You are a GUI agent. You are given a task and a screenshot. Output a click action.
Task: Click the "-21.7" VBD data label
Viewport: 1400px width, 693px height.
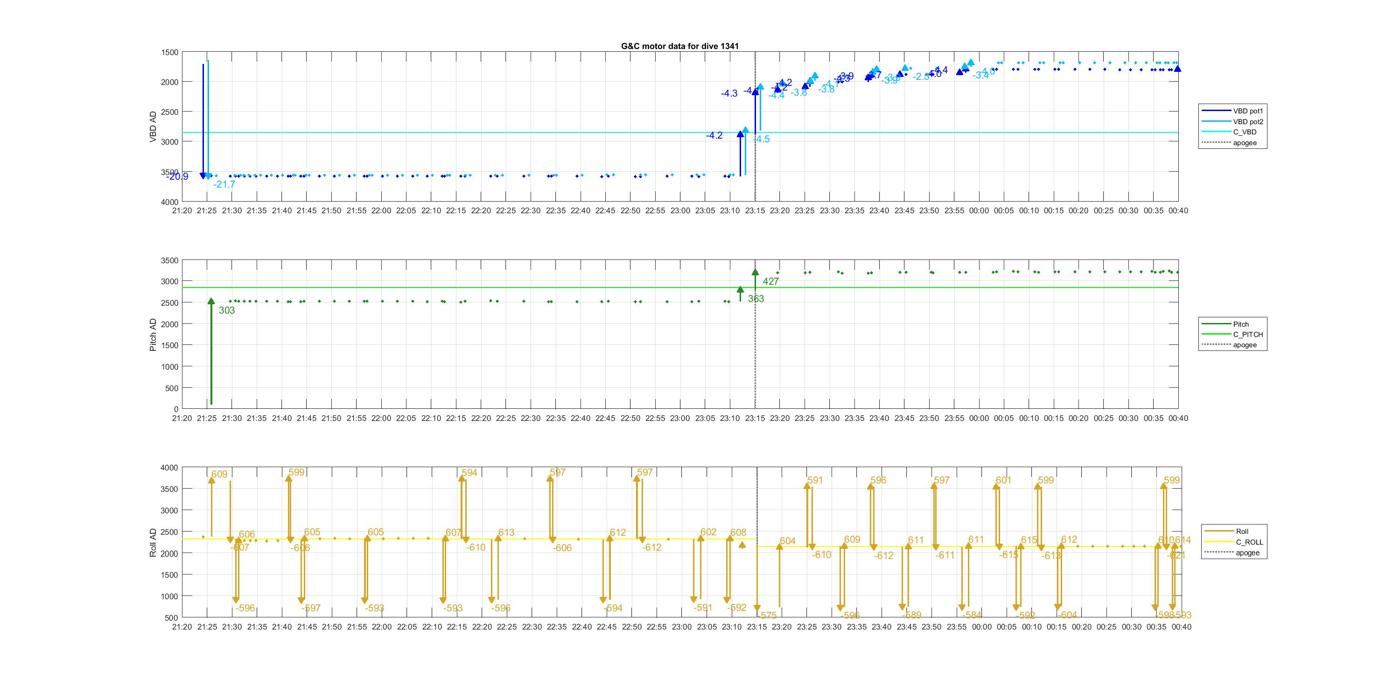(224, 184)
